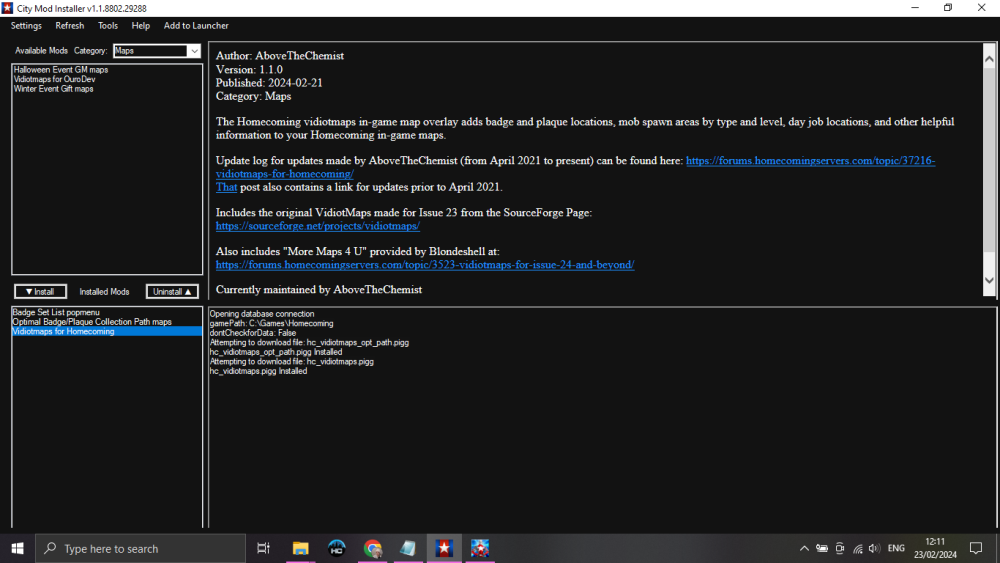This screenshot has height=563, width=1000.
Task: Click the volume speaker tray icon
Action: 874,548
